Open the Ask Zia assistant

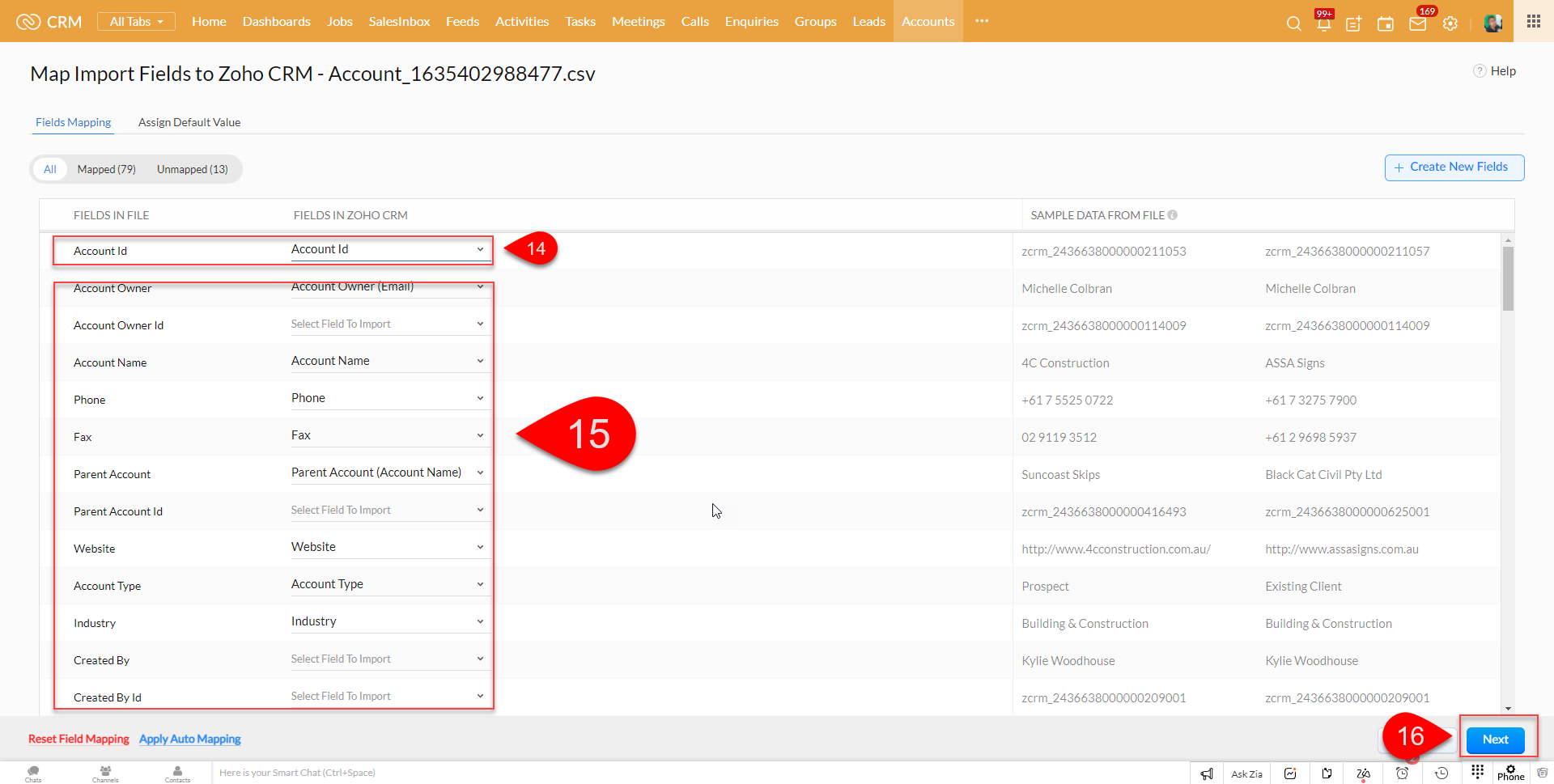pyautogui.click(x=1246, y=774)
